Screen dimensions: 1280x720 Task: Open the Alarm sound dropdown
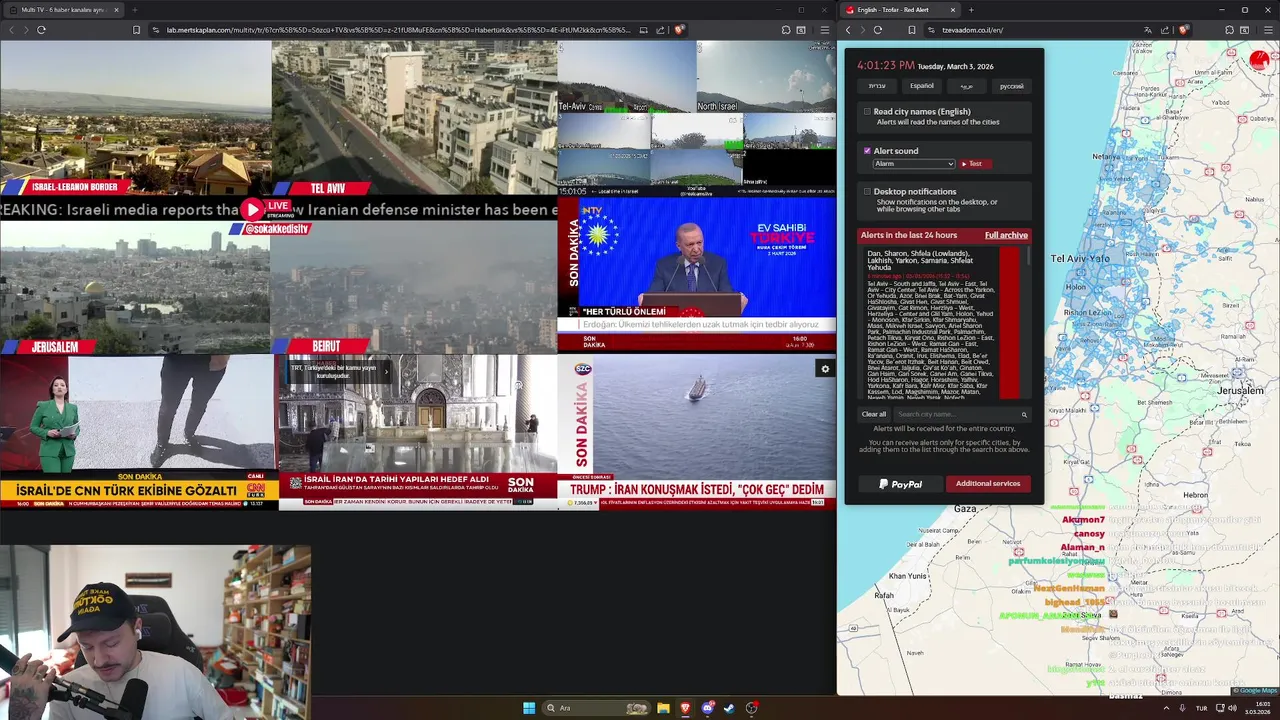pos(914,164)
